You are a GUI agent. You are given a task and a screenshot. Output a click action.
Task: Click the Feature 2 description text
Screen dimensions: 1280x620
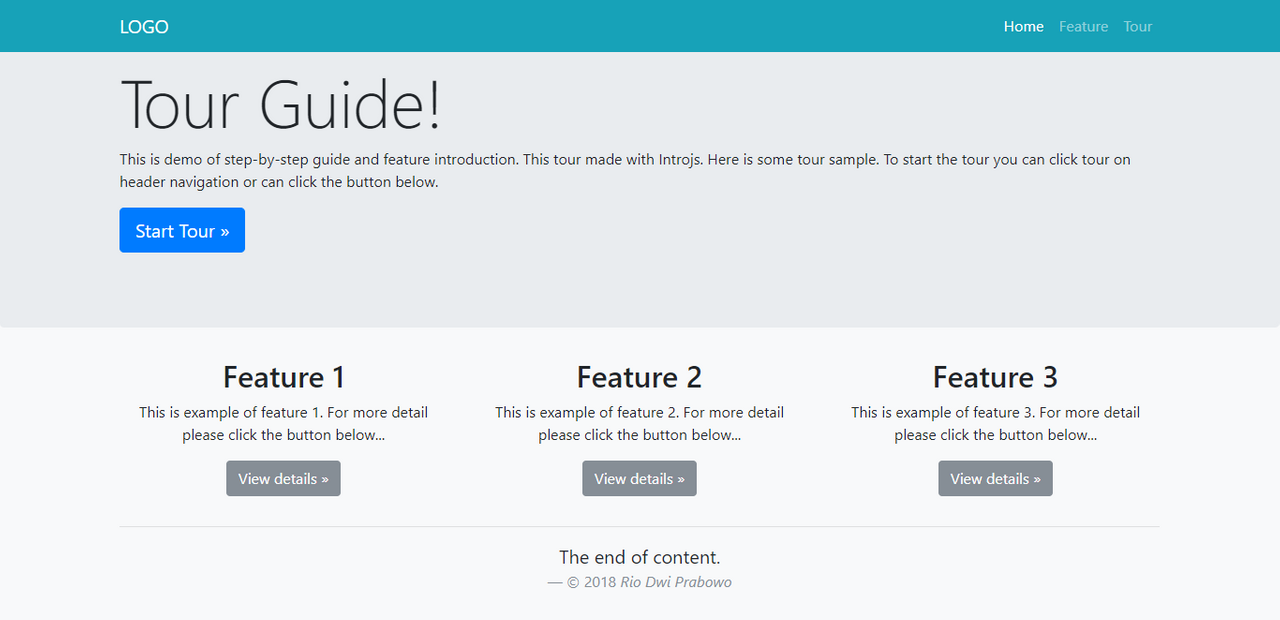(639, 424)
